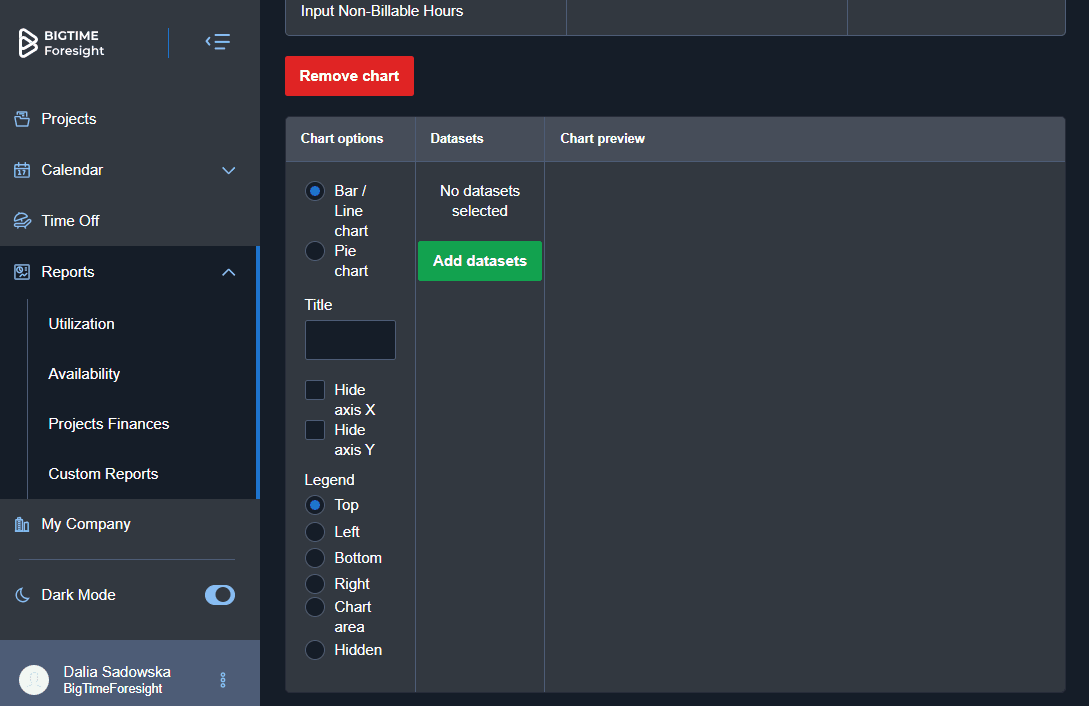The image size is (1089, 706).
Task: Click the red Remove chart button
Action: pyautogui.click(x=349, y=76)
